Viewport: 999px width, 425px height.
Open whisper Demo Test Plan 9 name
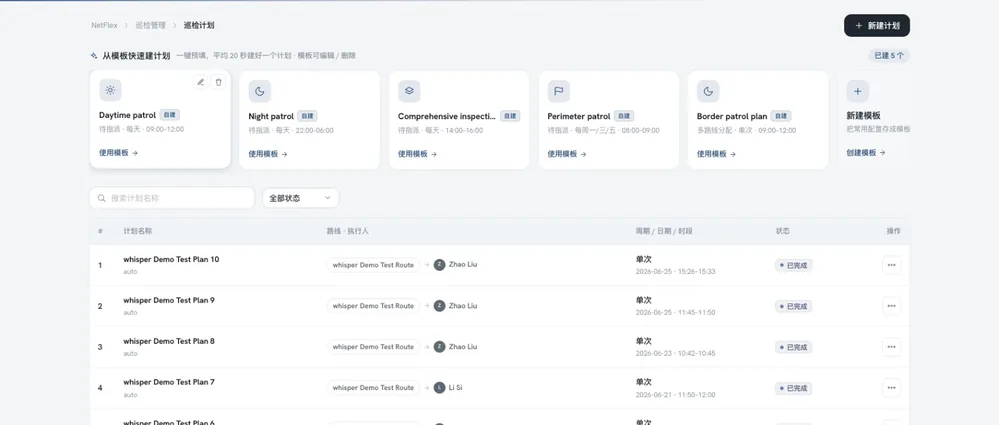pos(169,300)
